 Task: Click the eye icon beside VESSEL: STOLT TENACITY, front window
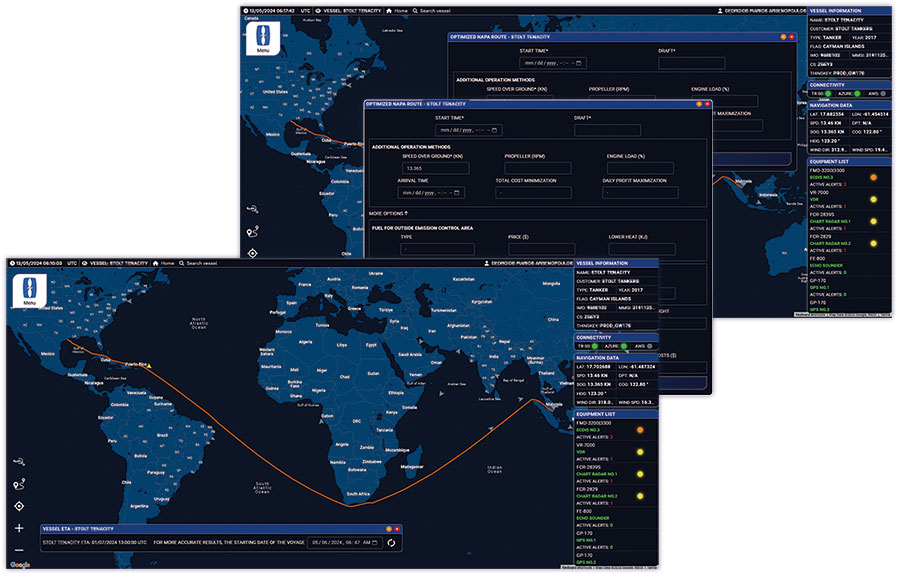(x=84, y=263)
